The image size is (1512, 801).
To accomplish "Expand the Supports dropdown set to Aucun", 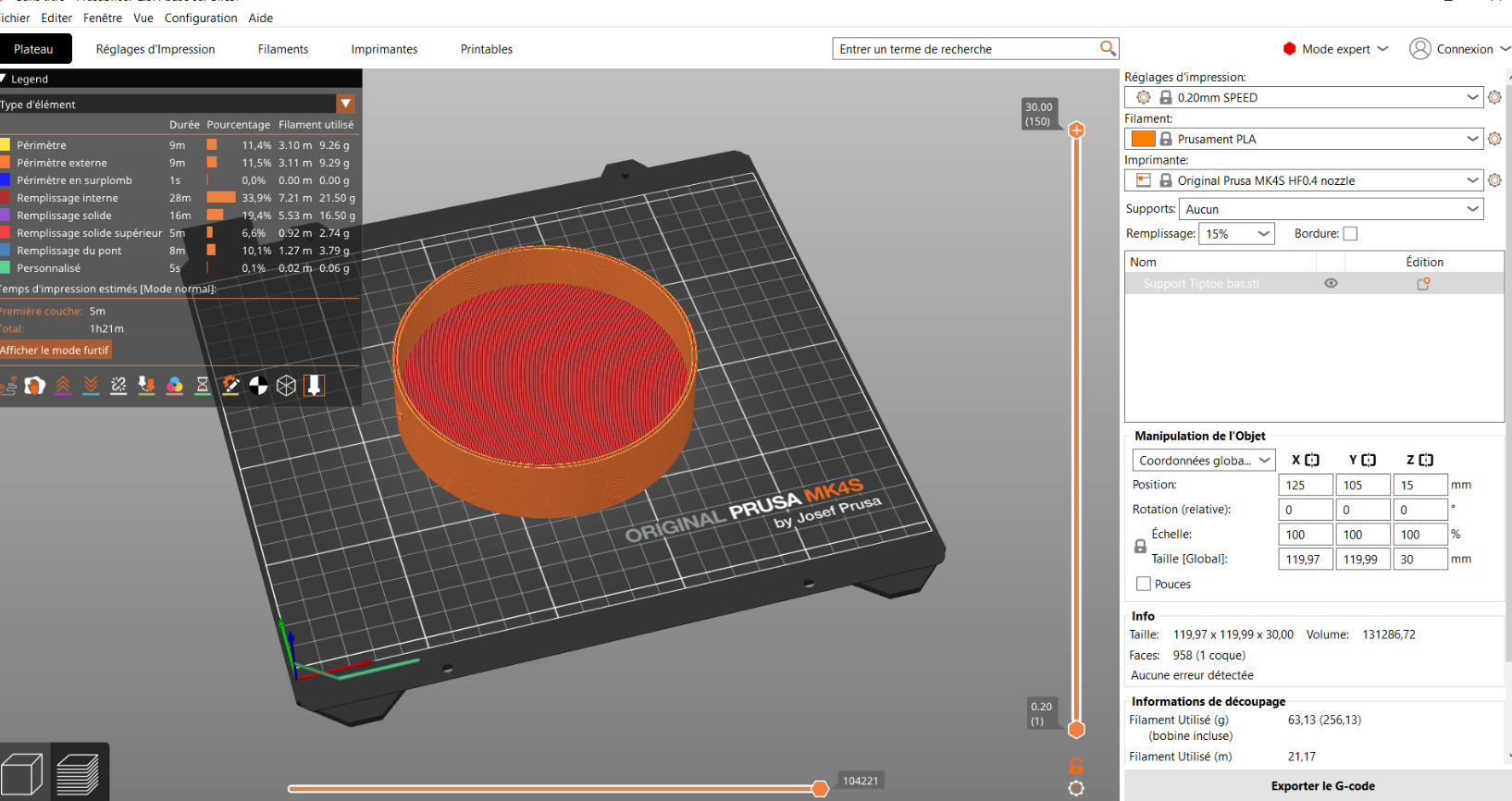I will click(1331, 209).
